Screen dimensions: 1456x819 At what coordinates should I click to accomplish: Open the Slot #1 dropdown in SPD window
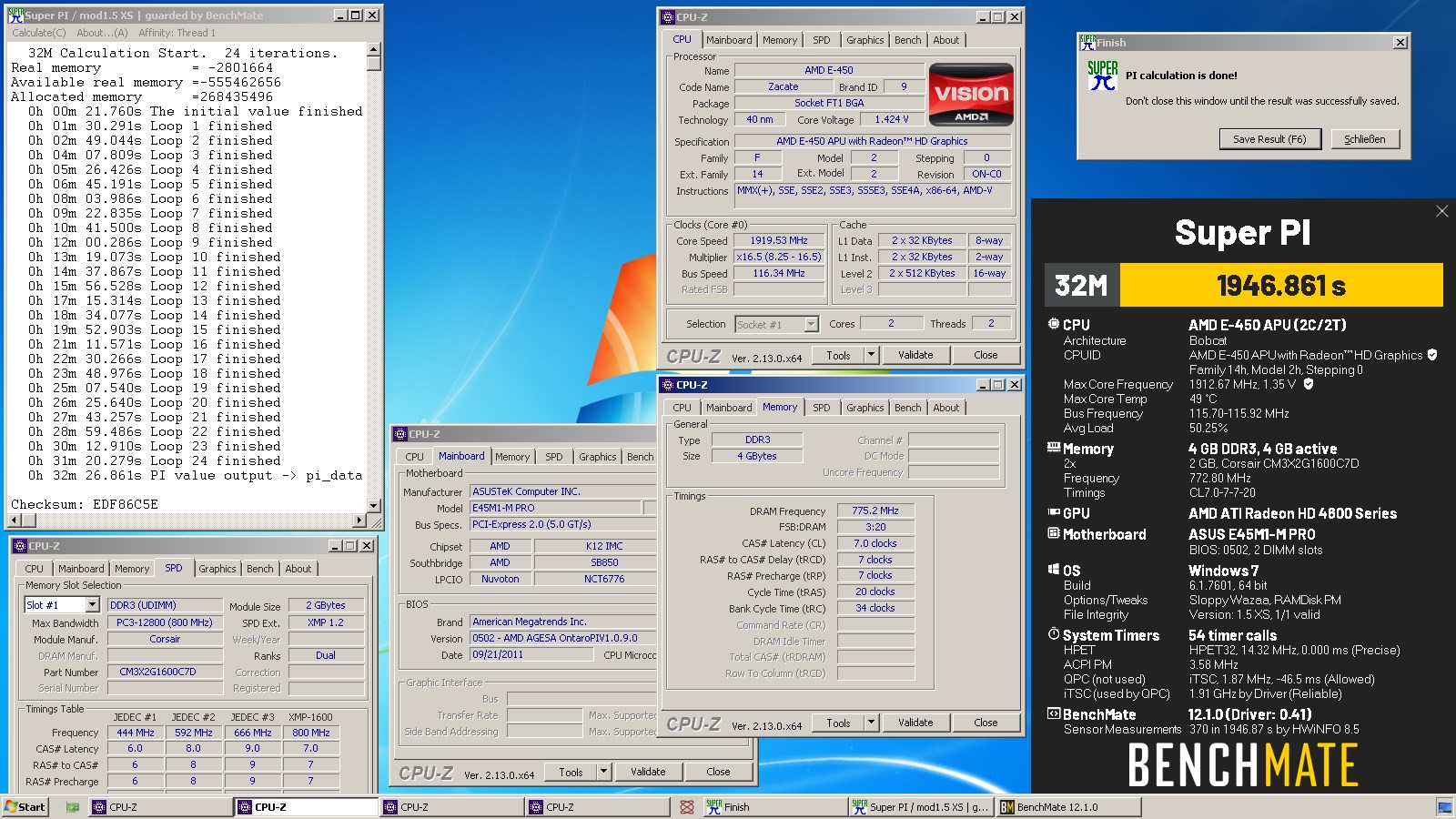tap(92, 604)
